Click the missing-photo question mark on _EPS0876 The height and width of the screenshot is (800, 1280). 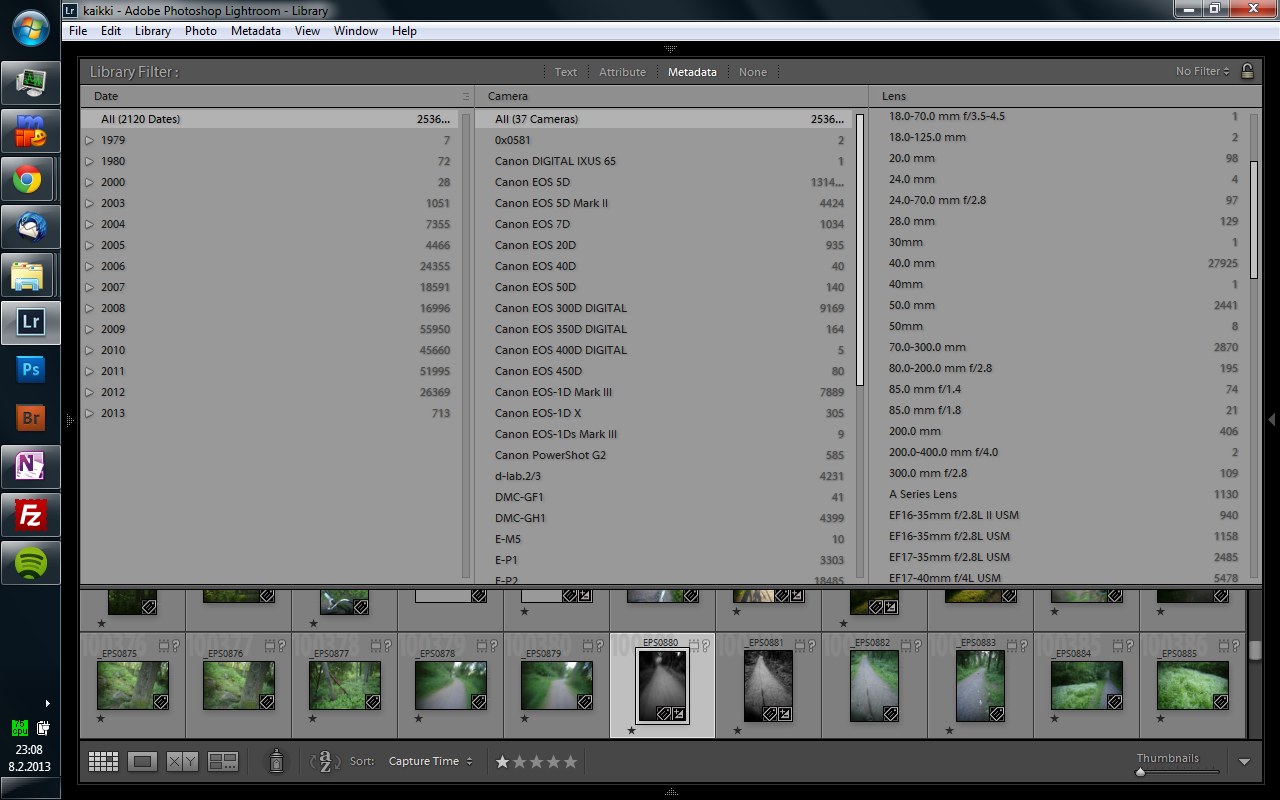280,646
